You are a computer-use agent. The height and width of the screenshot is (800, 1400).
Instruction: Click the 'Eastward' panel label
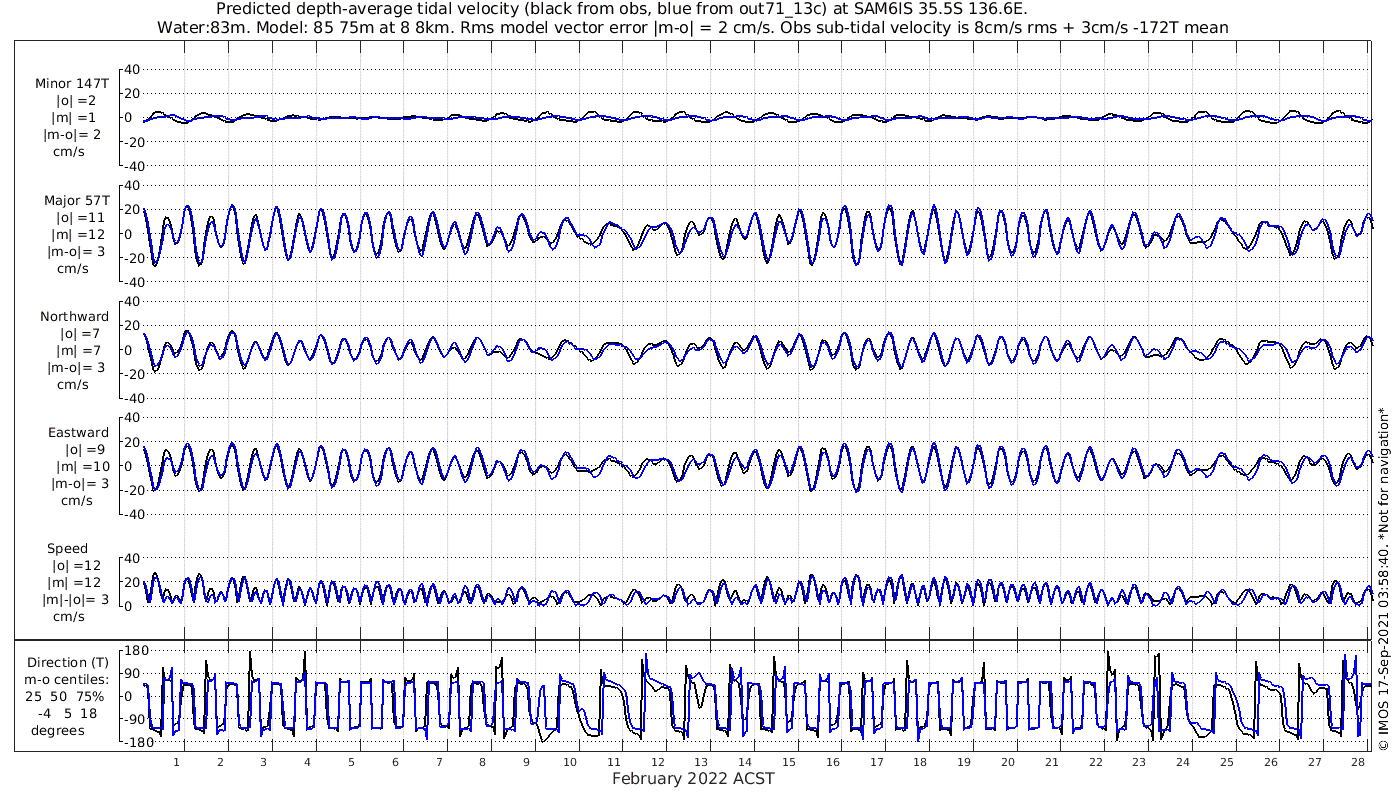(x=78, y=433)
